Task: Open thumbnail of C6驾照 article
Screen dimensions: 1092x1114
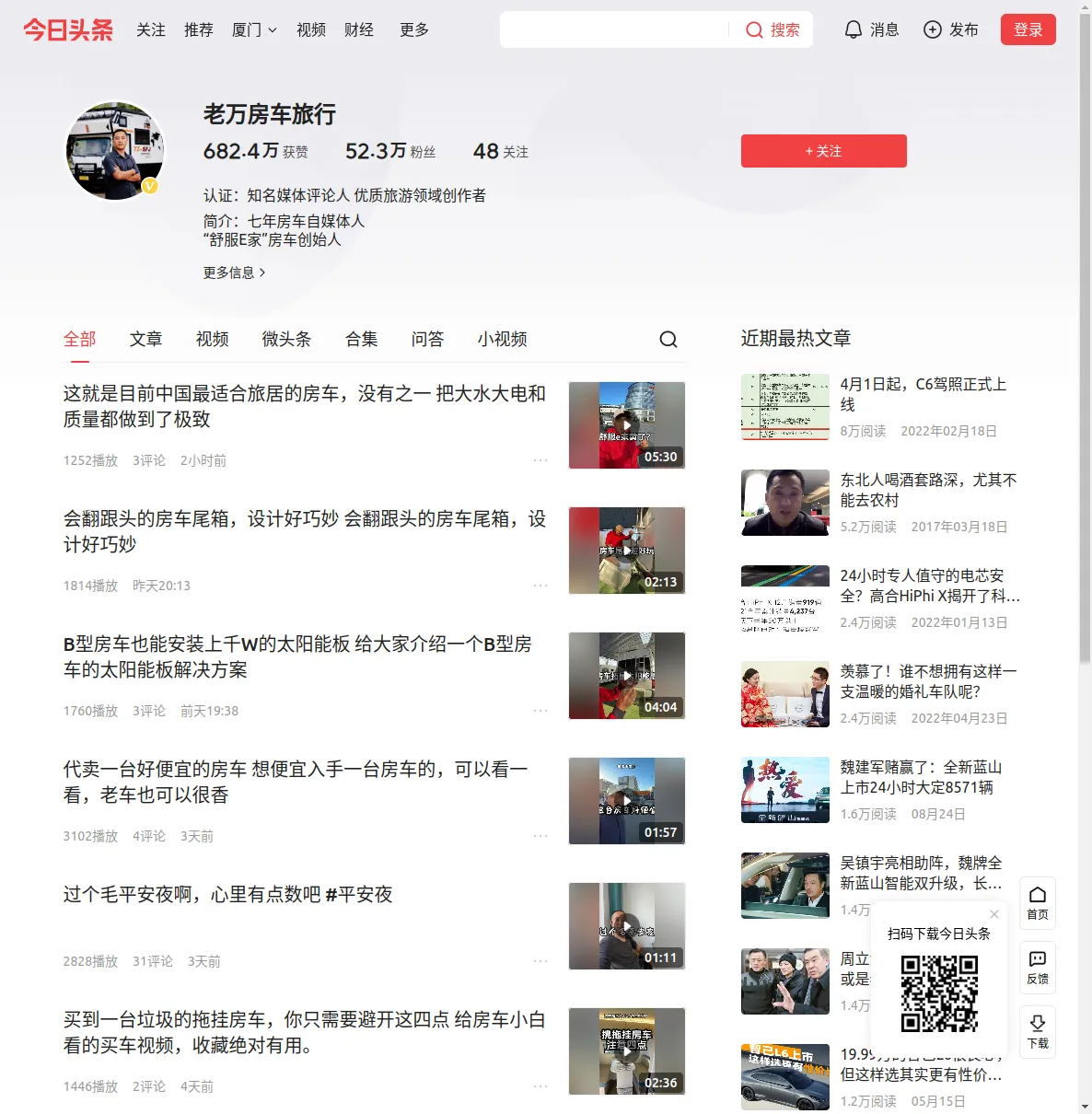Action: [x=785, y=407]
